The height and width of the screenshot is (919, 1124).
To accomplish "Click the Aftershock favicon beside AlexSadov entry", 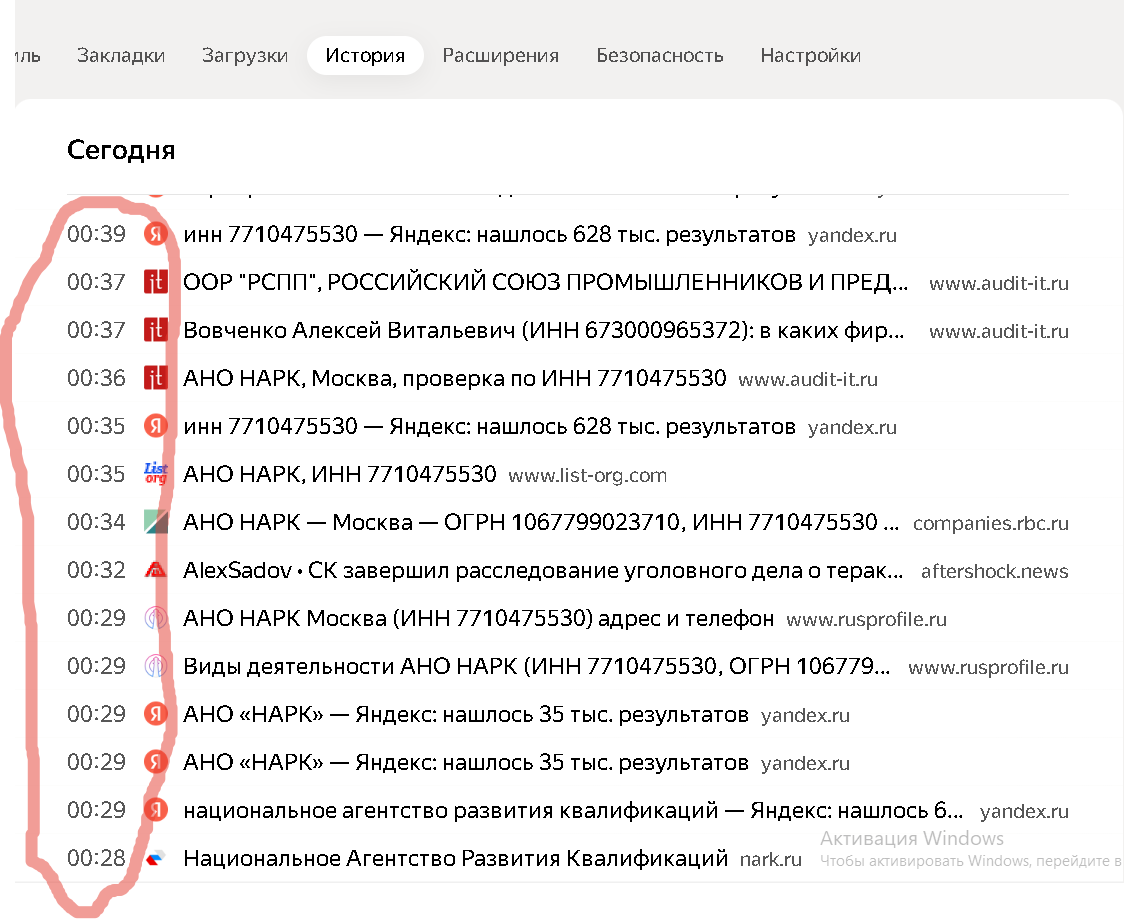I will tap(155, 570).
